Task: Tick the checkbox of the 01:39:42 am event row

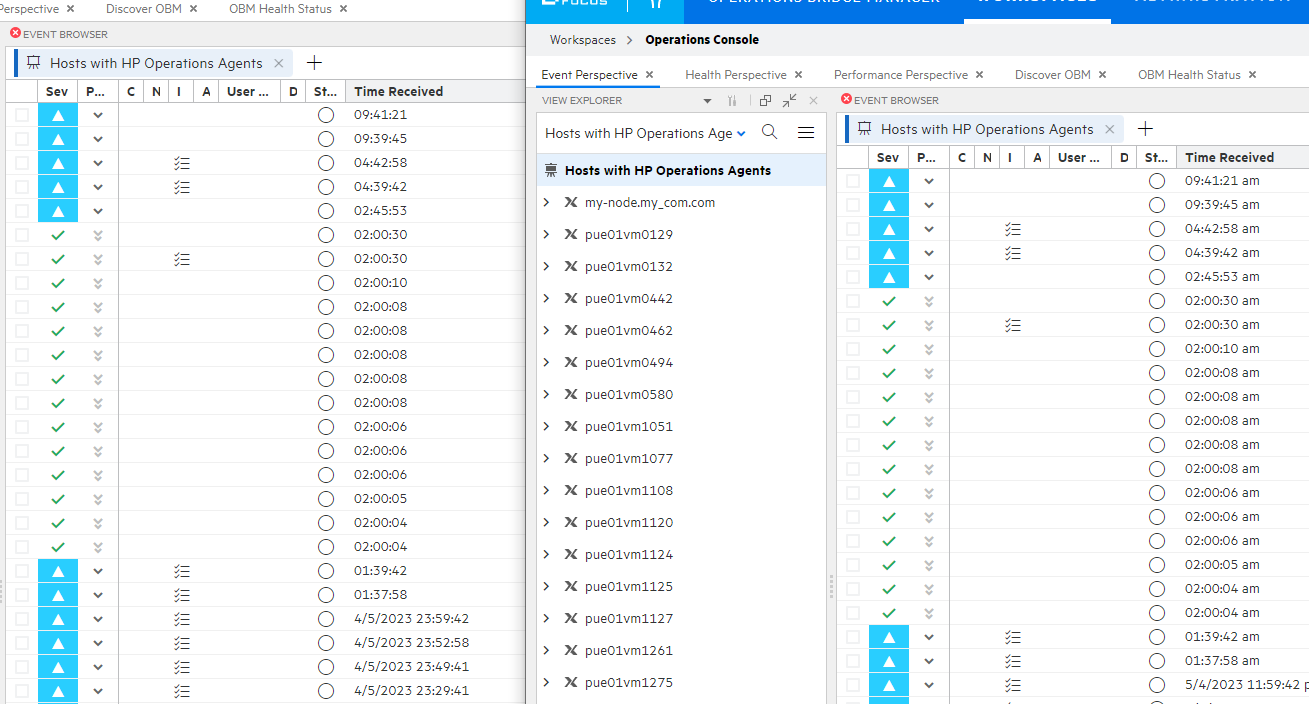Action: point(852,636)
